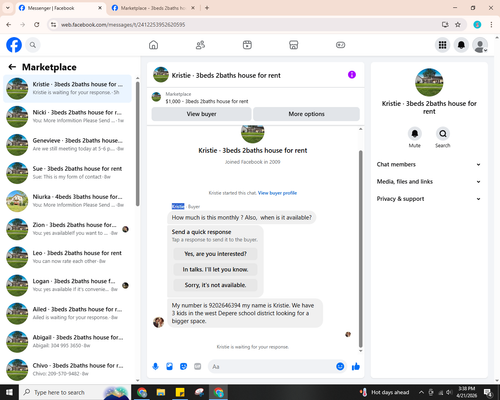Screen dimensions: 500x400
Task: Open the Sue conversation in list
Action: pos(67,173)
